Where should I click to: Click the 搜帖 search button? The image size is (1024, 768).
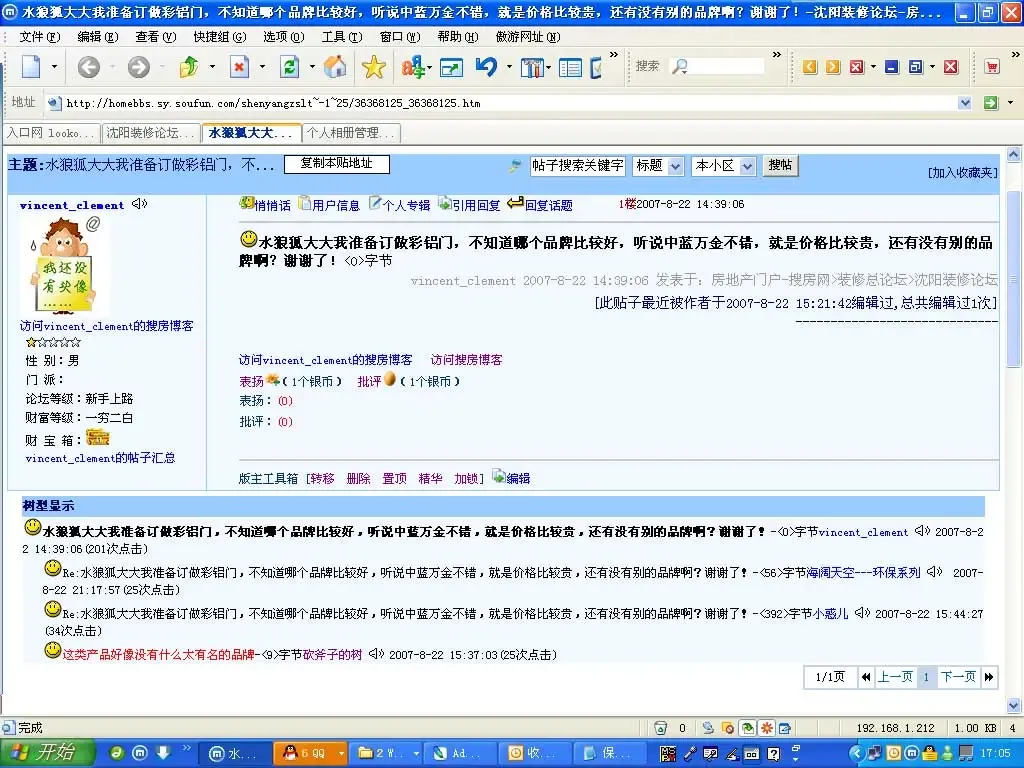click(x=780, y=165)
